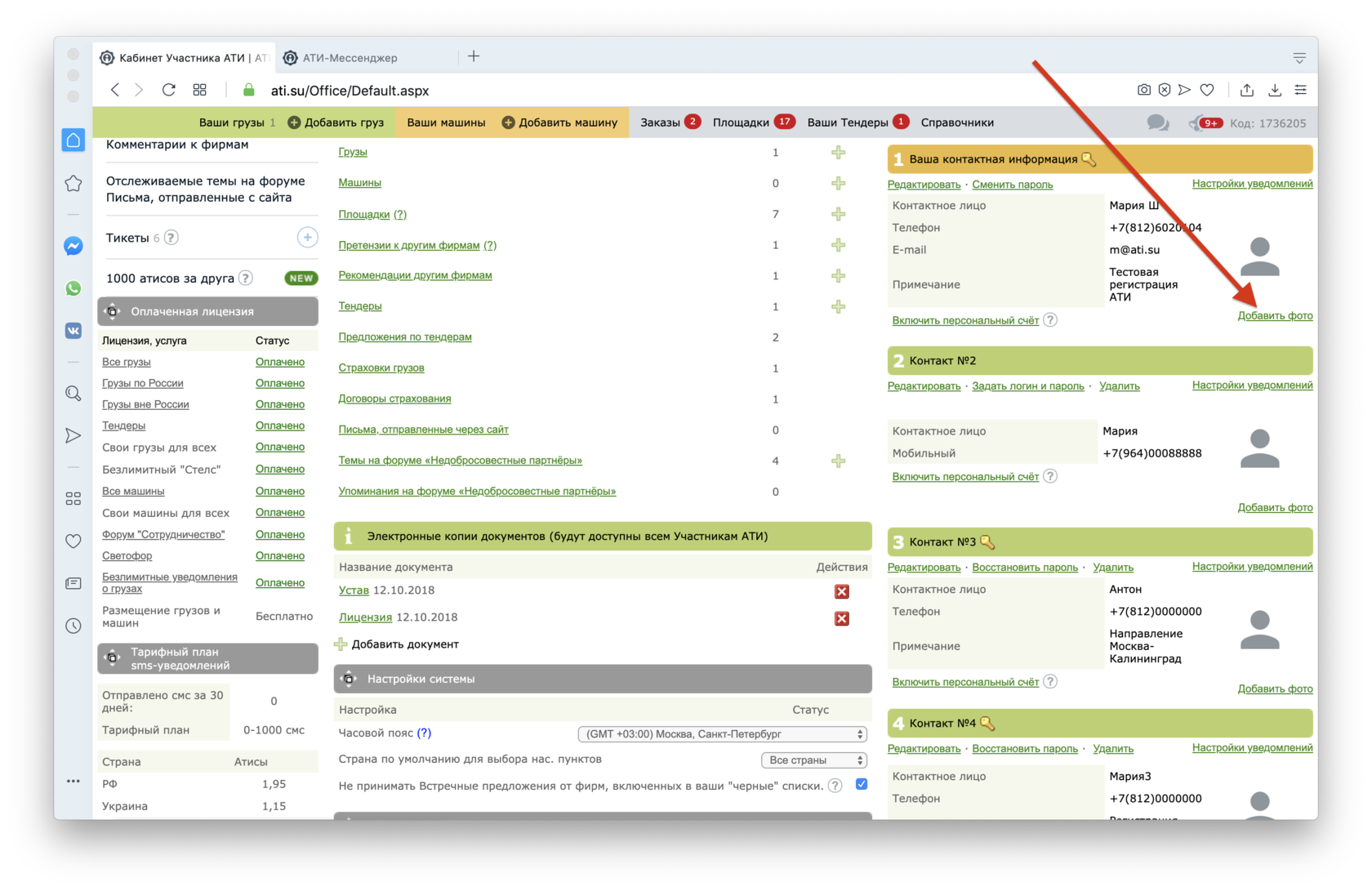Click green plus next to Площадки
1372x891 pixels.
[x=838, y=214]
